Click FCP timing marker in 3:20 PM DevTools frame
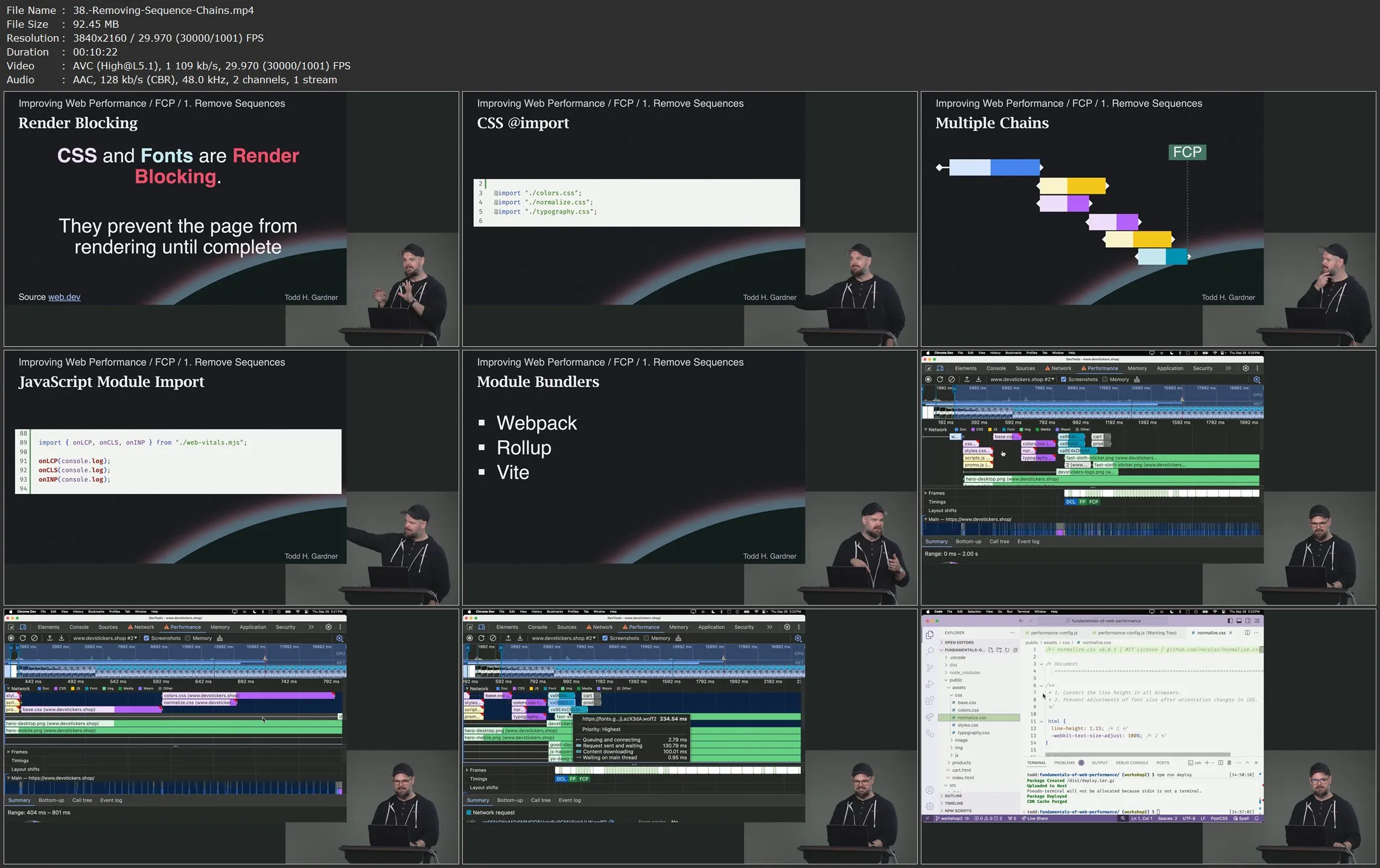The height and width of the screenshot is (868, 1380). pyautogui.click(x=1093, y=502)
